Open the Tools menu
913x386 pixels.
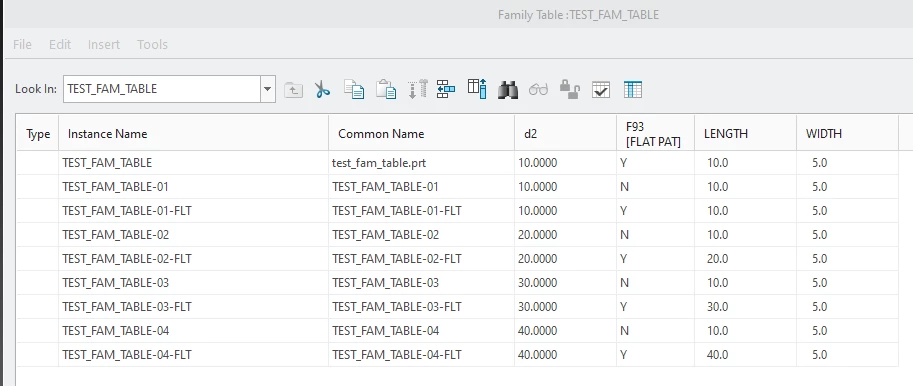tap(153, 44)
